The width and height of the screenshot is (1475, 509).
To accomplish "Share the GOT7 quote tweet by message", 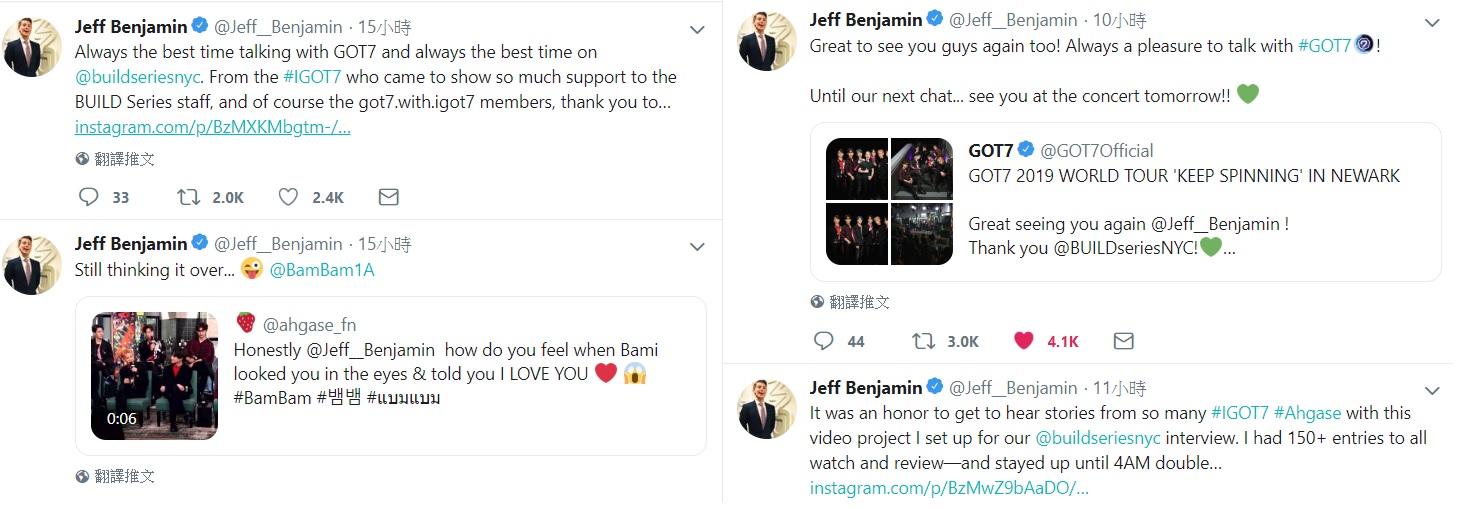I will [1123, 341].
